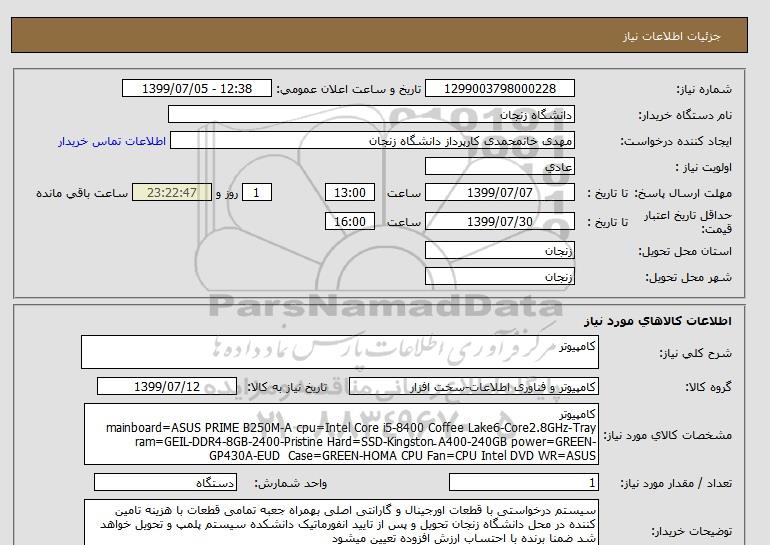Click the واحد شمارش field دستگاه

pyautogui.click(x=165, y=483)
